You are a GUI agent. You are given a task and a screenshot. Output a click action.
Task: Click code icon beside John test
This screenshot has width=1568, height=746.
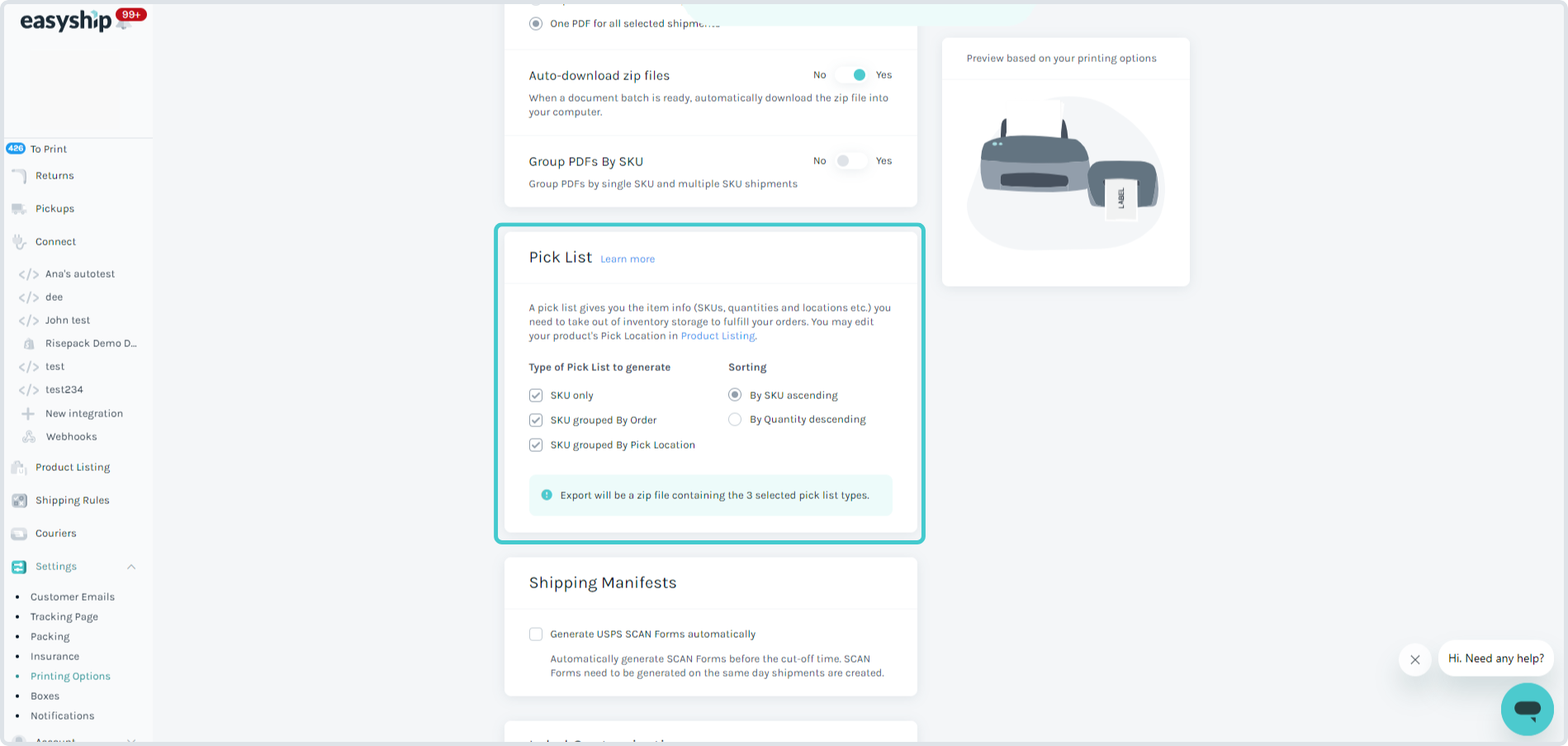coord(29,321)
